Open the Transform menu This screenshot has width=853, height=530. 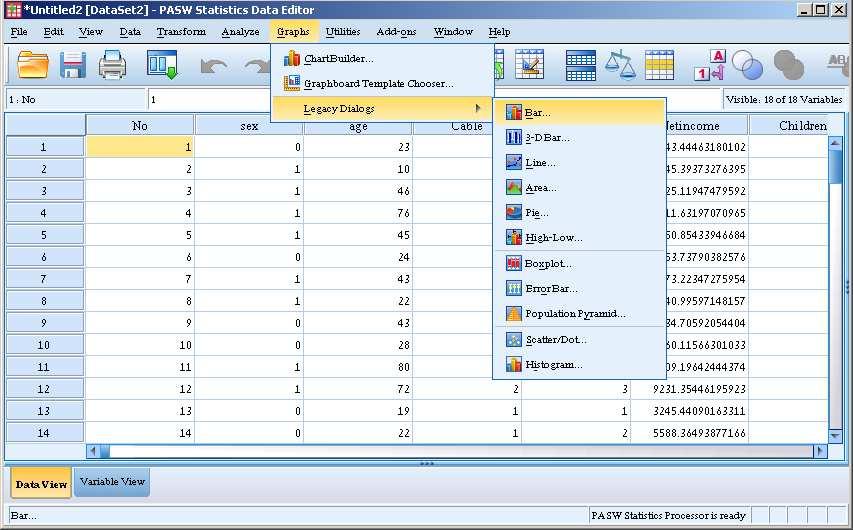(181, 32)
